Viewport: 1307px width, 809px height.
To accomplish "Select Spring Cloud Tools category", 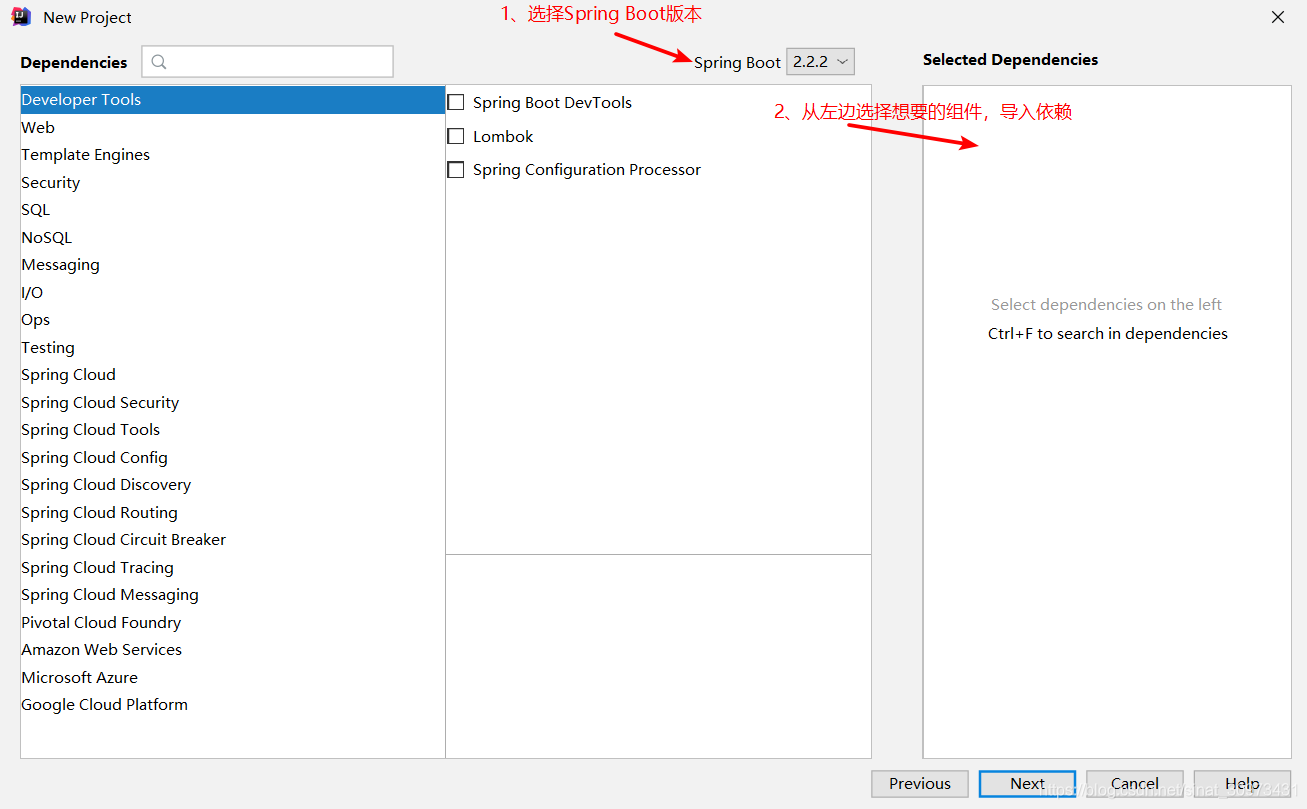I will 233,430.
